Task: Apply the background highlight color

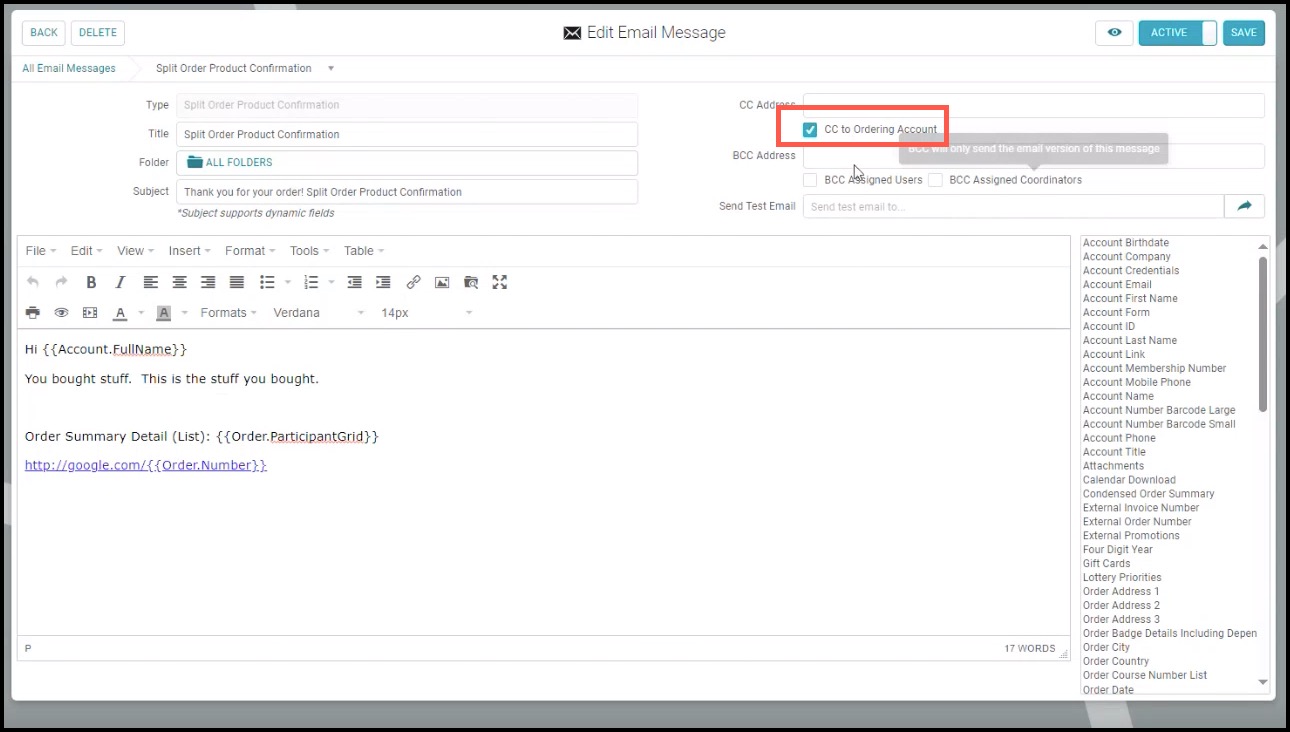Action: click(x=164, y=313)
